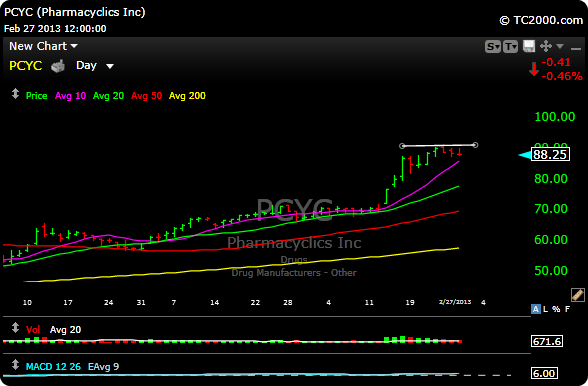The height and width of the screenshot is (386, 588).
Task: Click the volume Avg 20 label
Action: click(x=65, y=330)
